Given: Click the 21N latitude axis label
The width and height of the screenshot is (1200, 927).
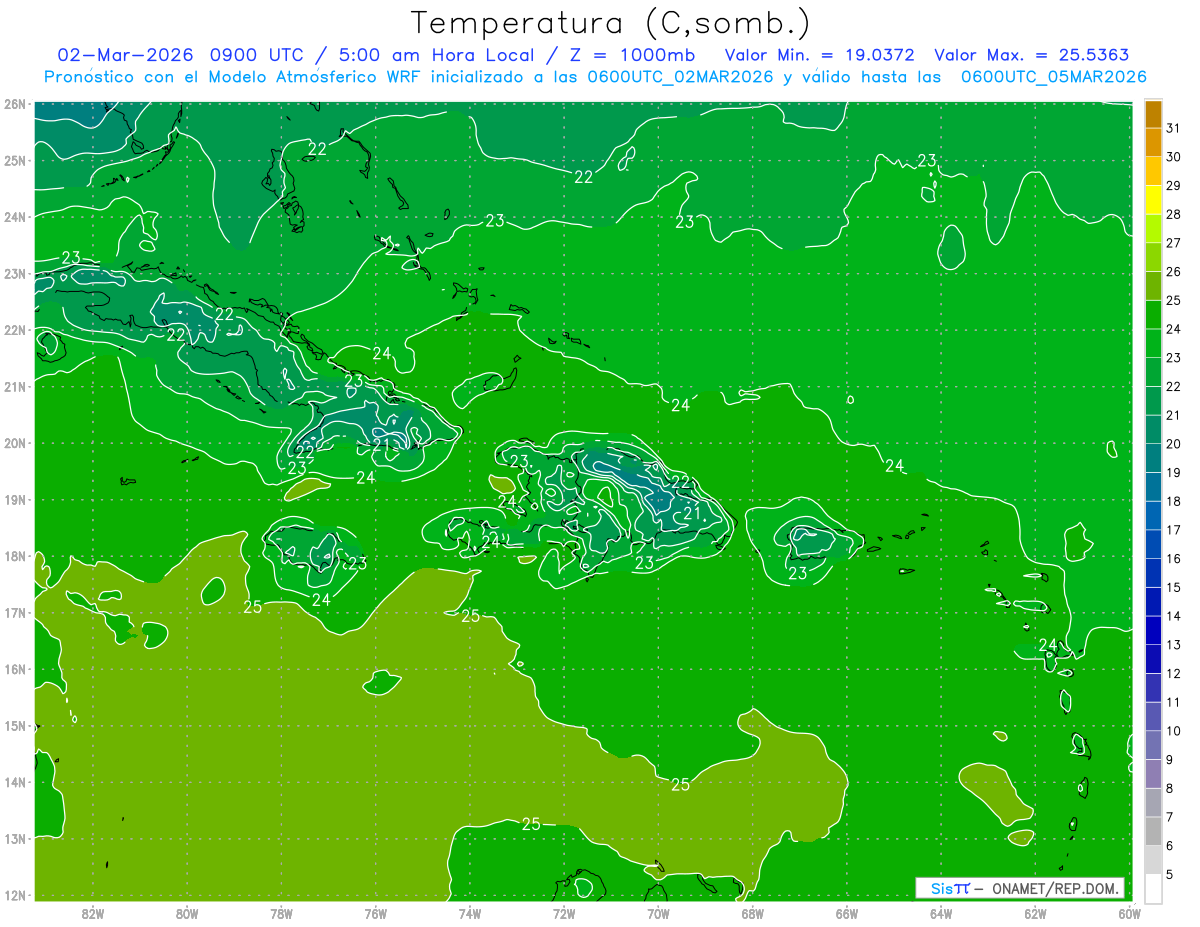Looking at the screenshot, I should click(14, 386).
